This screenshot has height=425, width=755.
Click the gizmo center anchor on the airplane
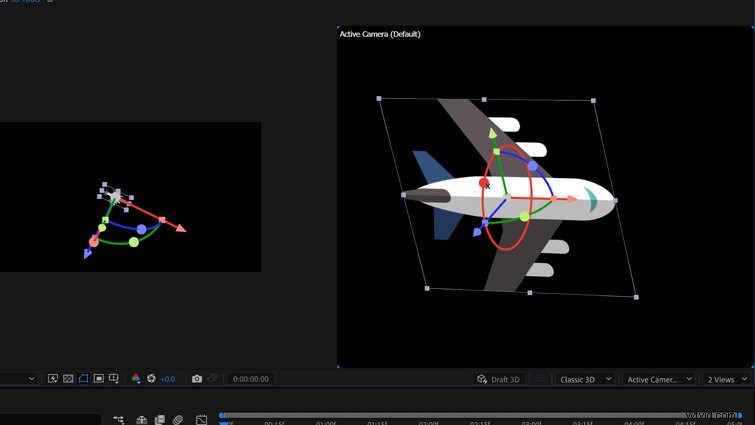(x=508, y=197)
